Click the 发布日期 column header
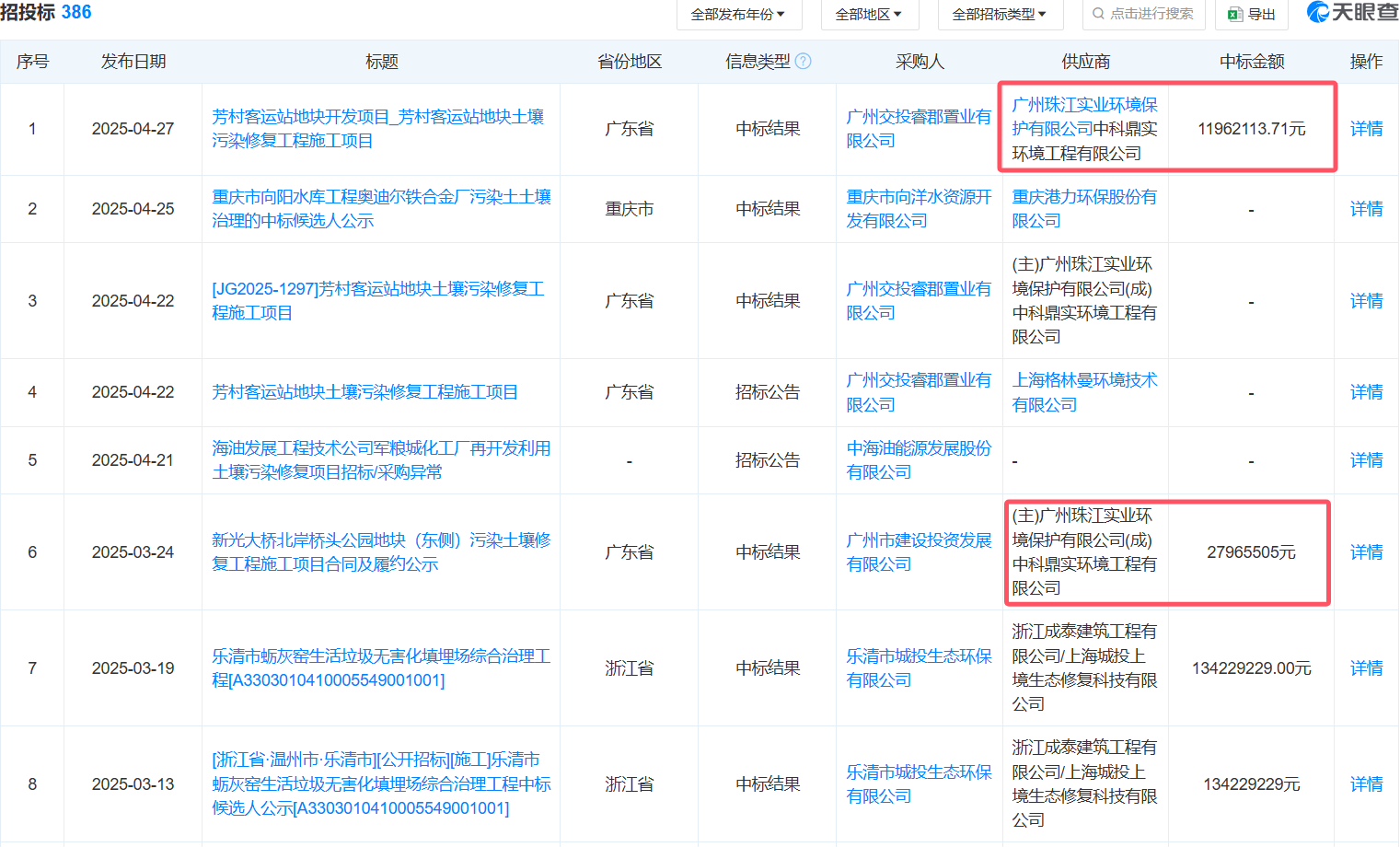Image resolution: width=1400 pixels, height=847 pixels. tap(133, 62)
